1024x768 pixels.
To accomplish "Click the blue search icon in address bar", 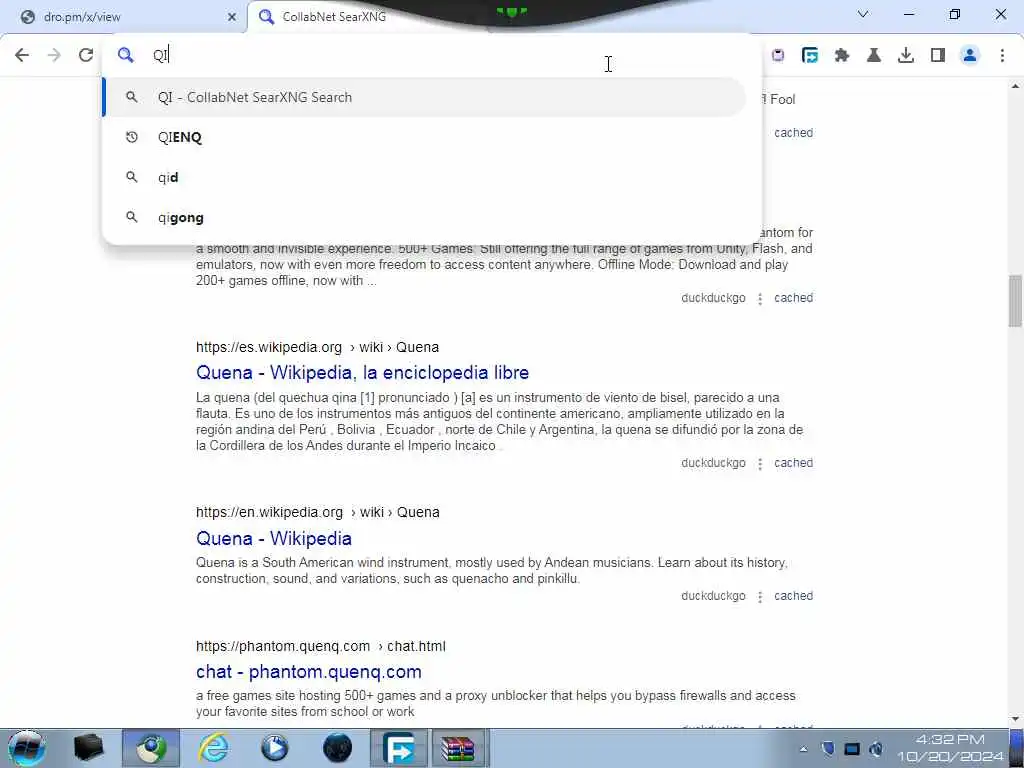I will click(125, 56).
